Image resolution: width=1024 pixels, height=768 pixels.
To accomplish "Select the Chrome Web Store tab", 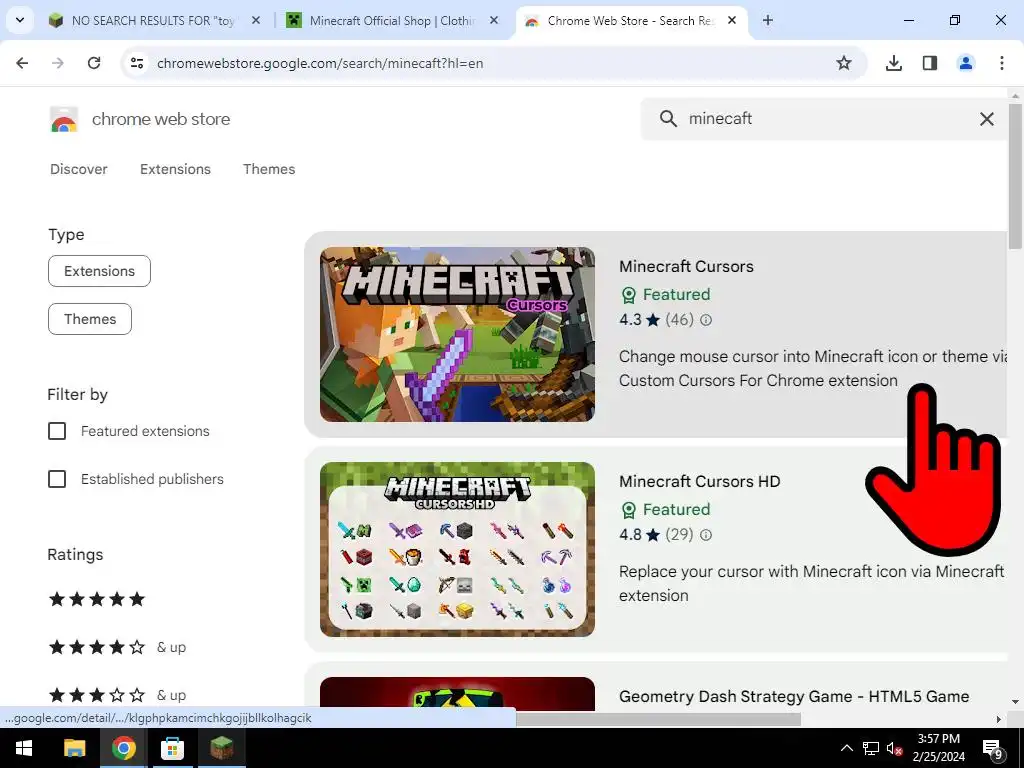I will pos(631,20).
